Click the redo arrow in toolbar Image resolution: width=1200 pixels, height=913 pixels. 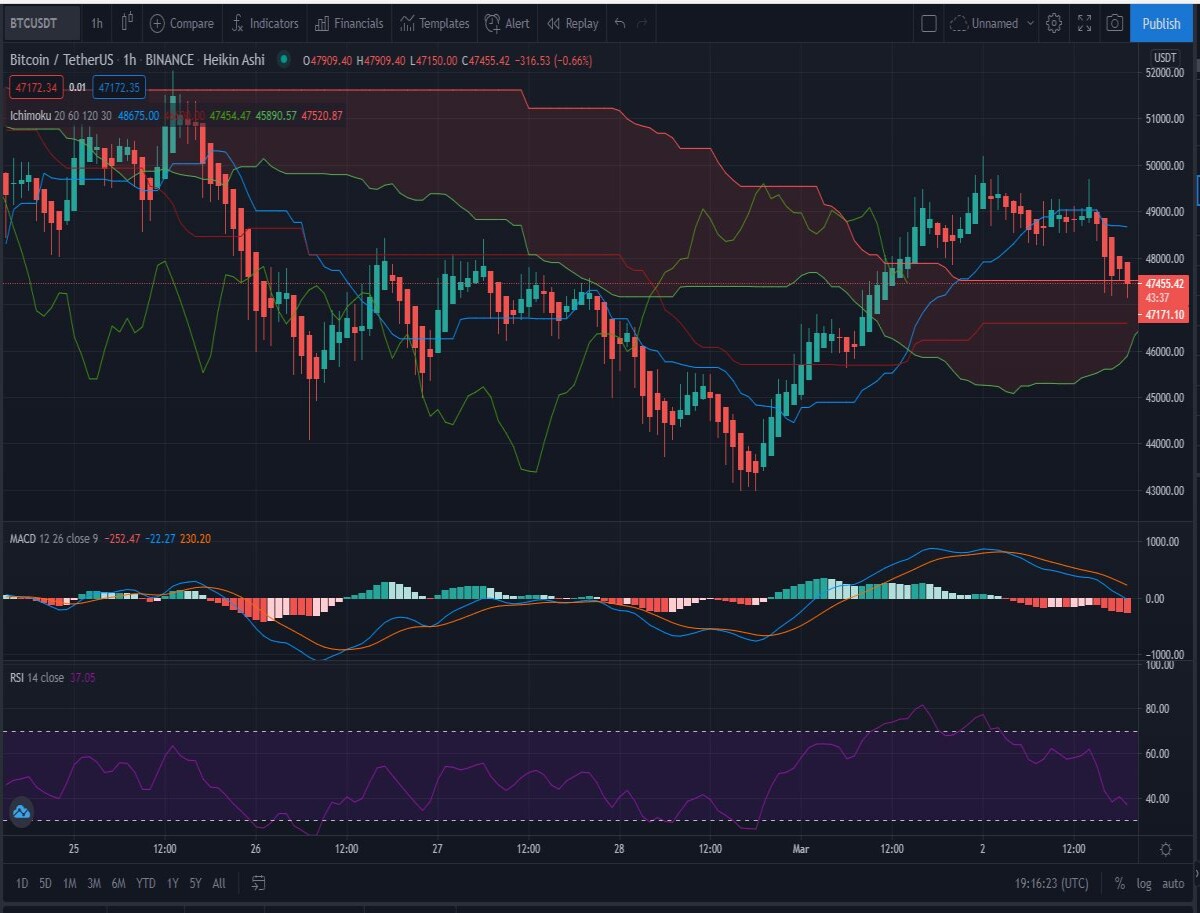643,23
